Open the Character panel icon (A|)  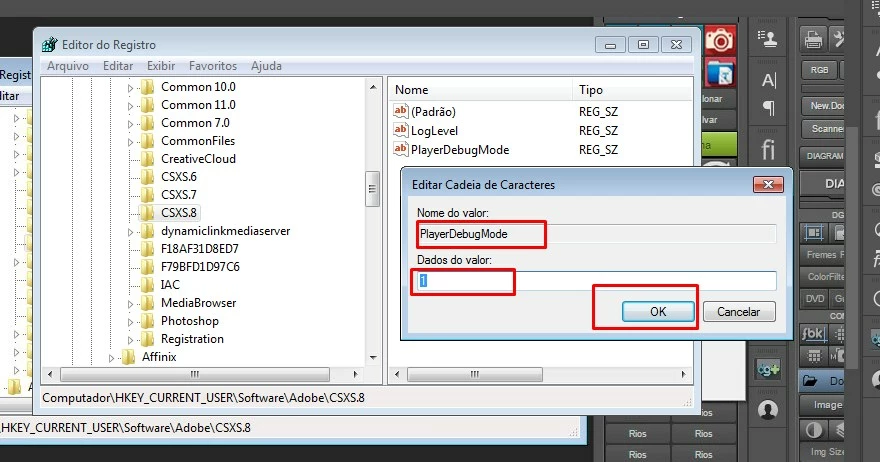click(x=769, y=80)
